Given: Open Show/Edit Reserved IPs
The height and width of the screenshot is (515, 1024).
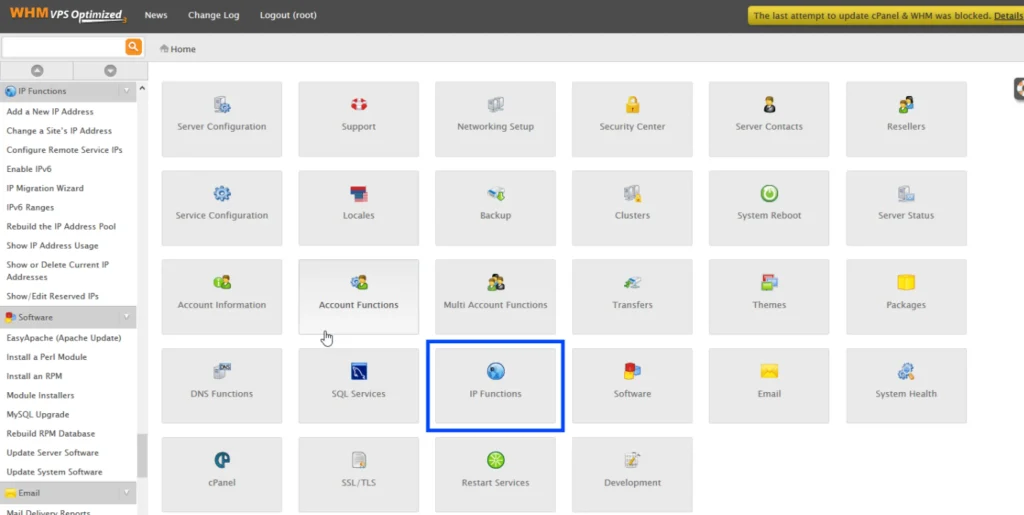Looking at the screenshot, I should pos(52,296).
